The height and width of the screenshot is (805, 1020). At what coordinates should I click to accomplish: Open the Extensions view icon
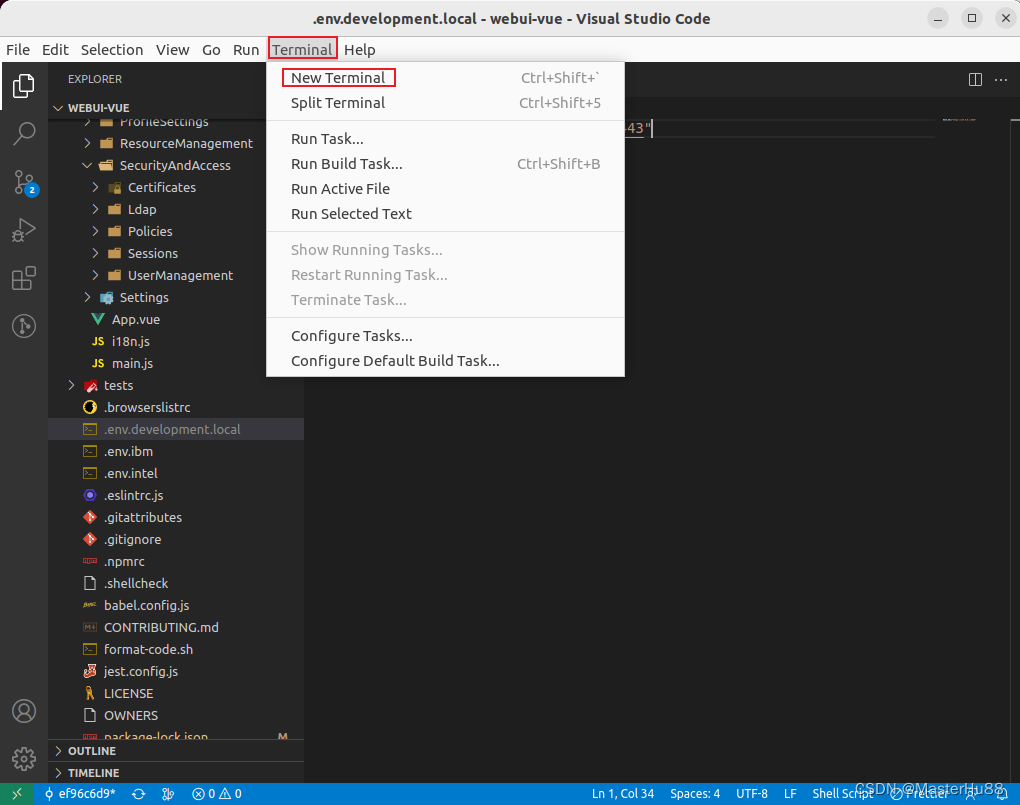coord(23,278)
